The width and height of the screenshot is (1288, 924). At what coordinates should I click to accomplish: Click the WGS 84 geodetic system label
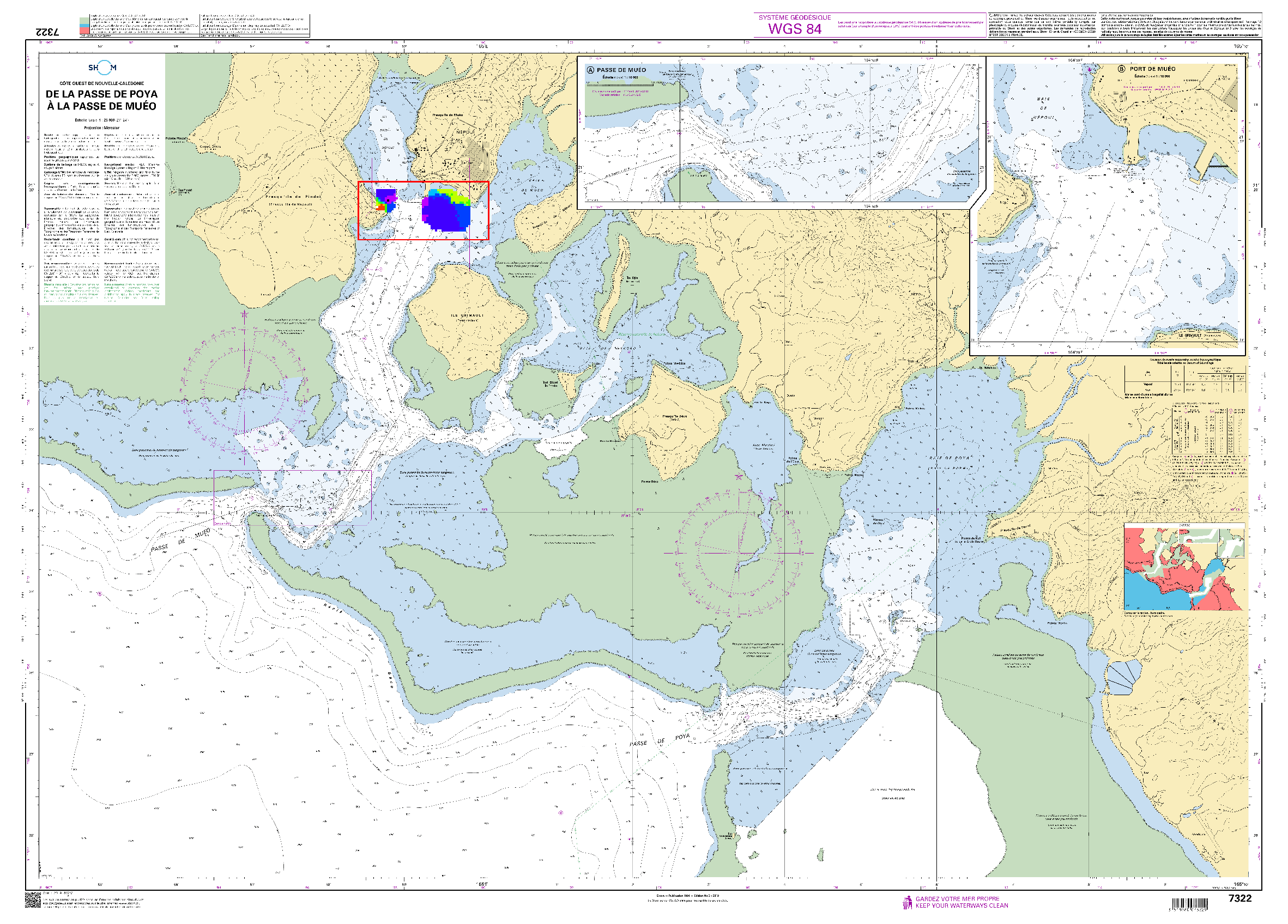[795, 29]
